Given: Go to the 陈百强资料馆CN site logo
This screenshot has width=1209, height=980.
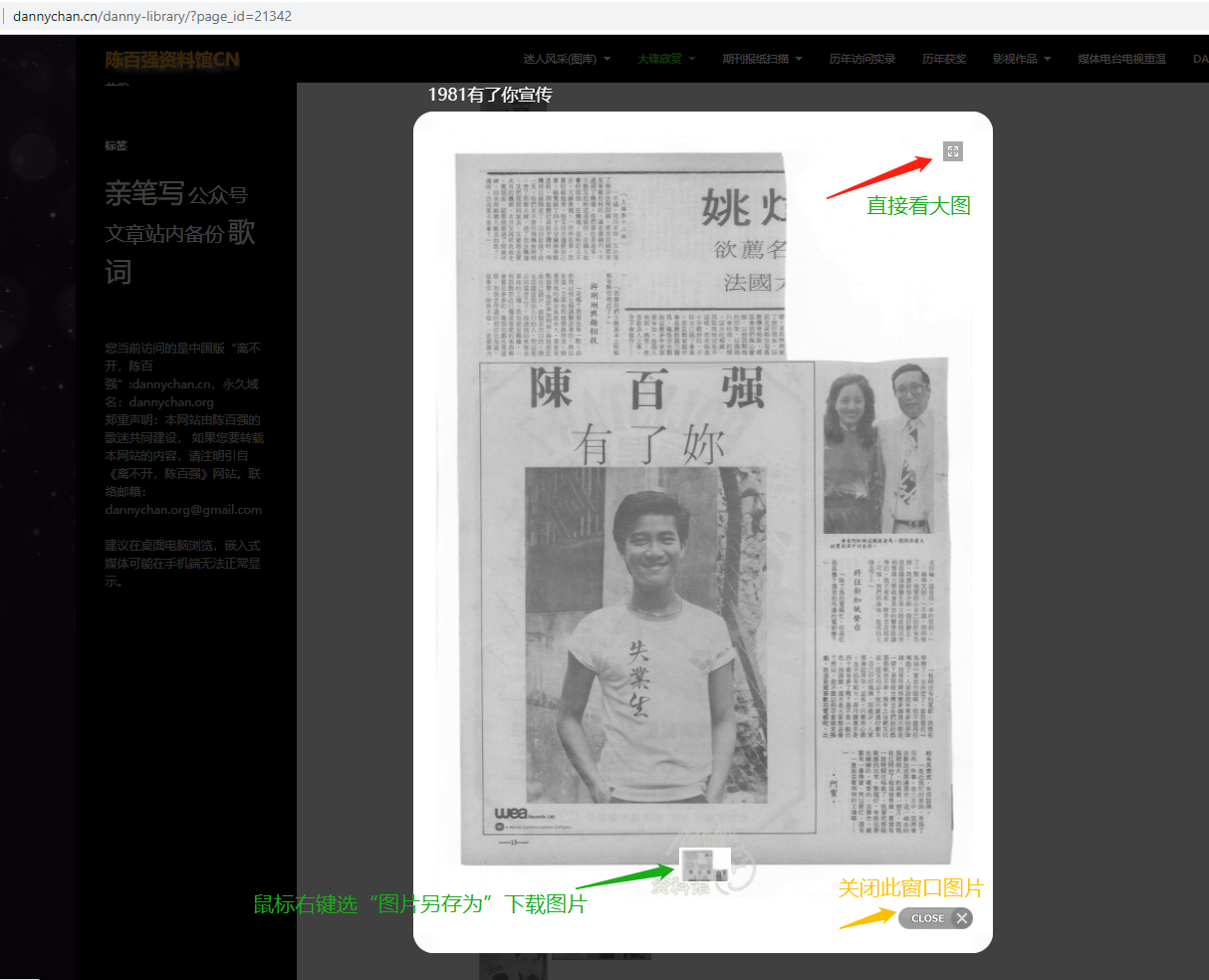Looking at the screenshot, I should pyautogui.click(x=172, y=60).
